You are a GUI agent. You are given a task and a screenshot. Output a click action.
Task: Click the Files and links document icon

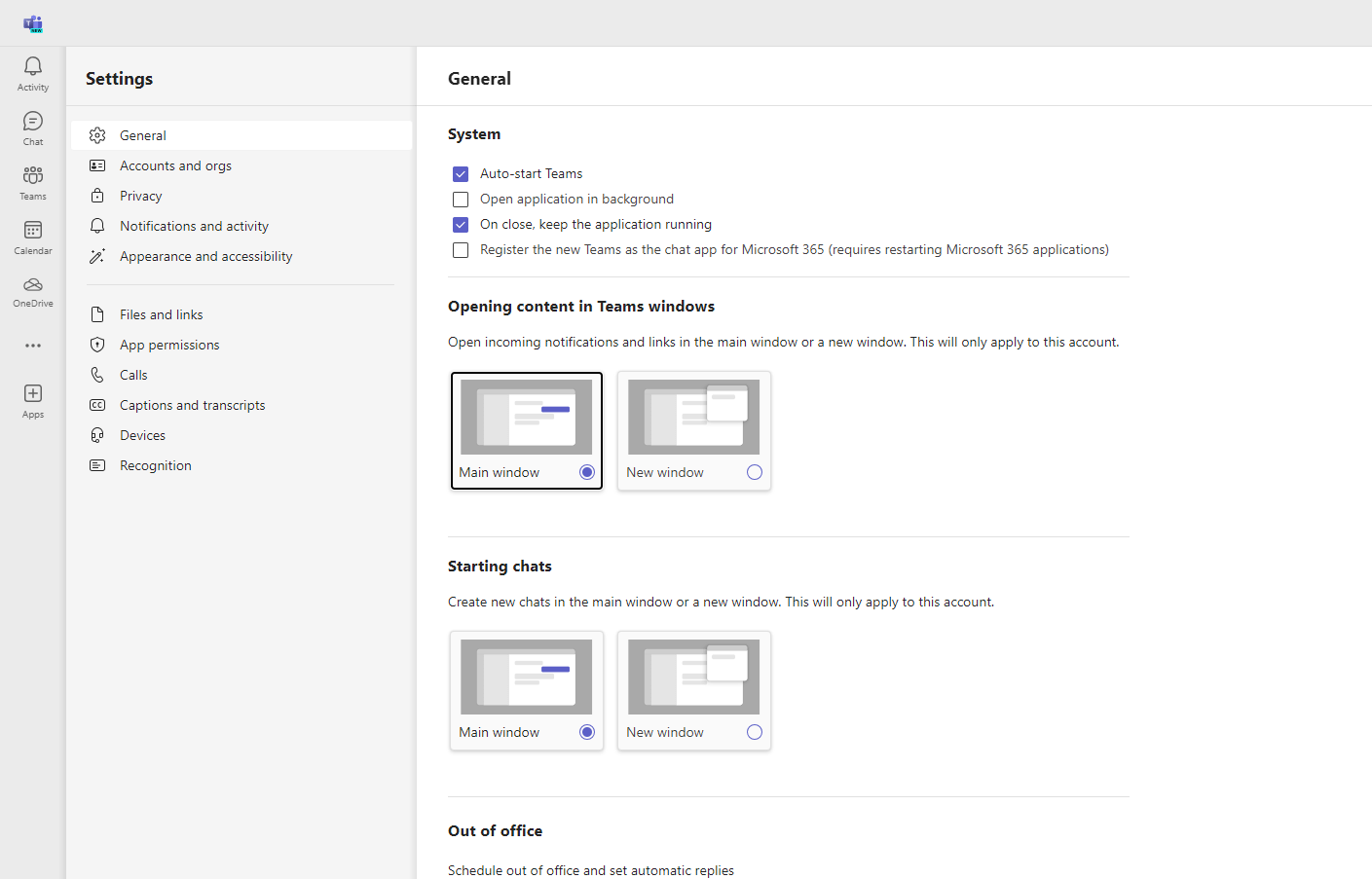(97, 314)
